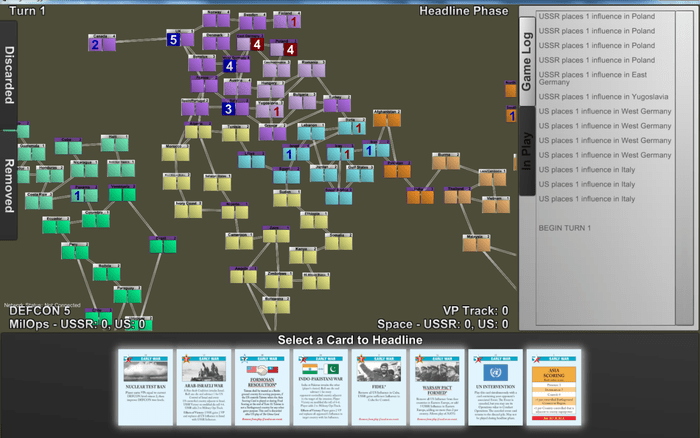Click the "Space - USSR: 0, US: 0" readout

tap(442, 324)
